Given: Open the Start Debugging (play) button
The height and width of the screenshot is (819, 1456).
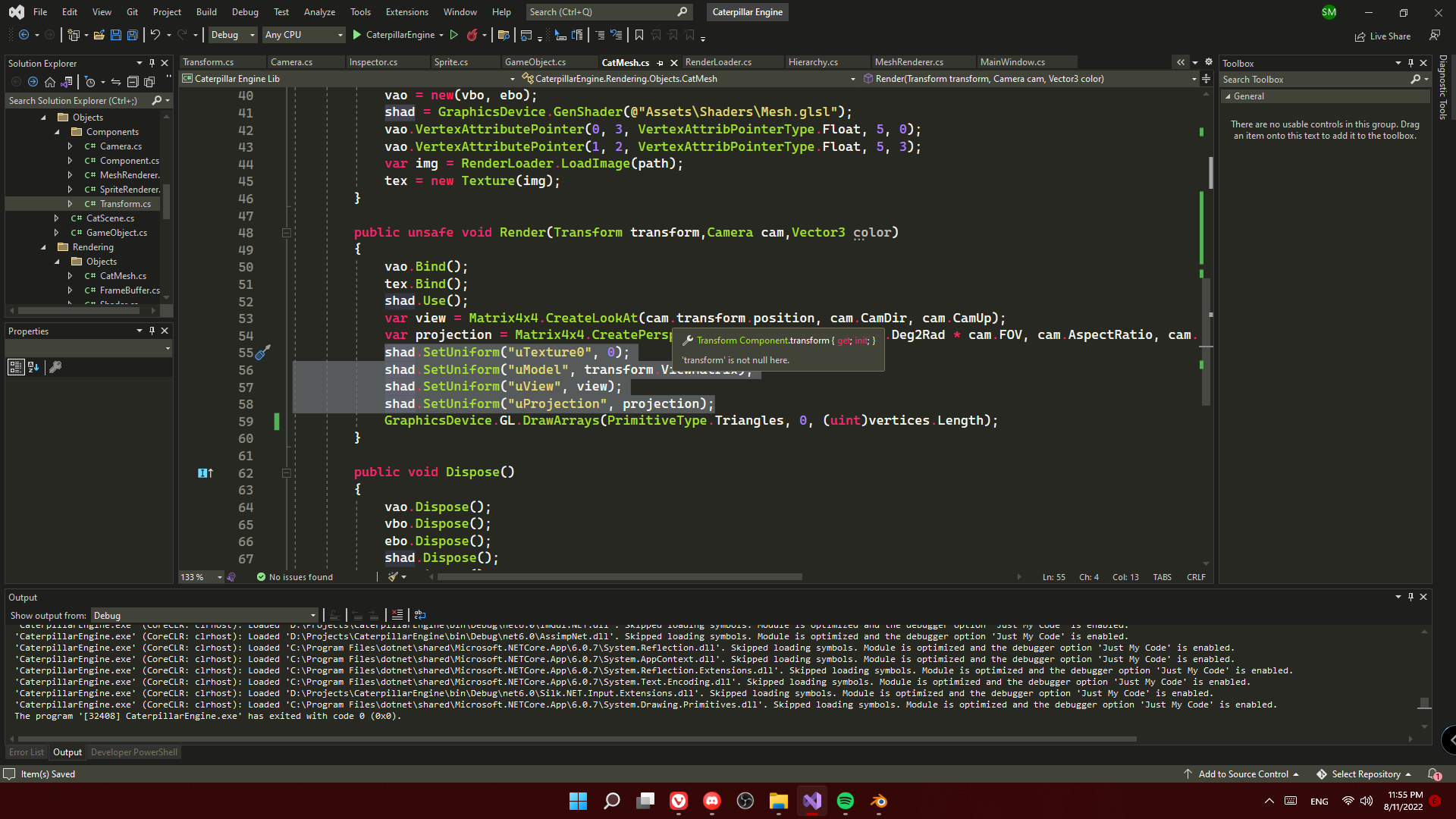Looking at the screenshot, I should [x=355, y=35].
